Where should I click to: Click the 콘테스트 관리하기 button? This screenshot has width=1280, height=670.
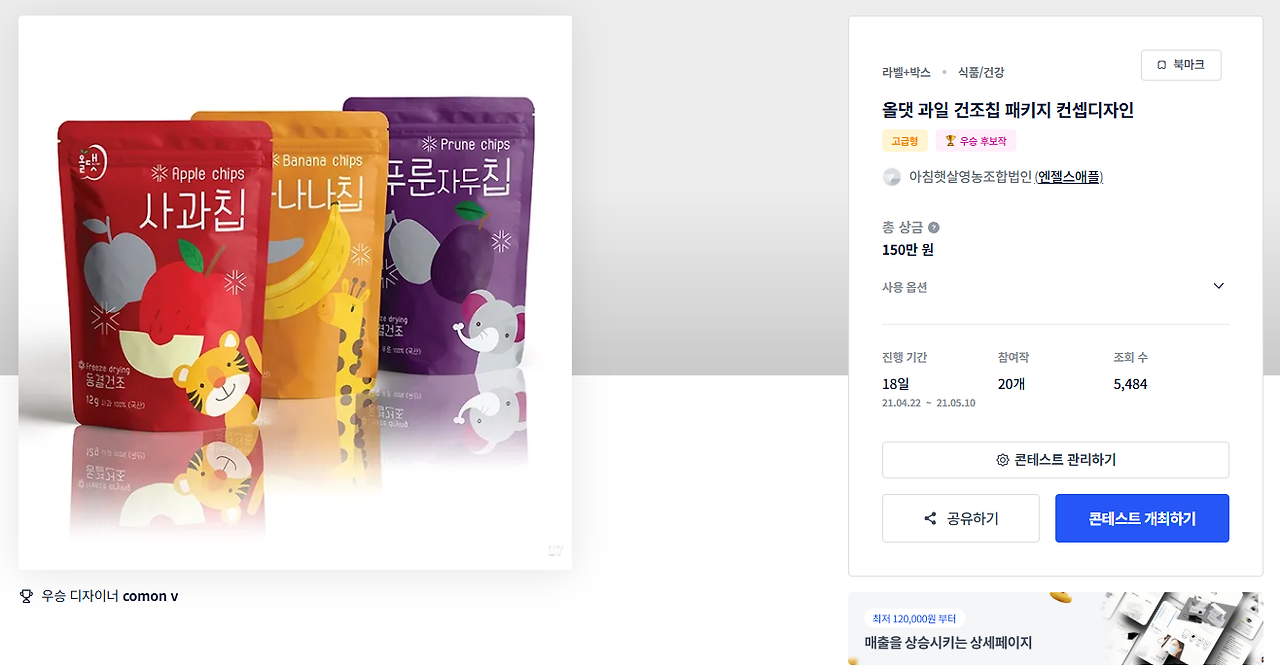click(x=1055, y=460)
